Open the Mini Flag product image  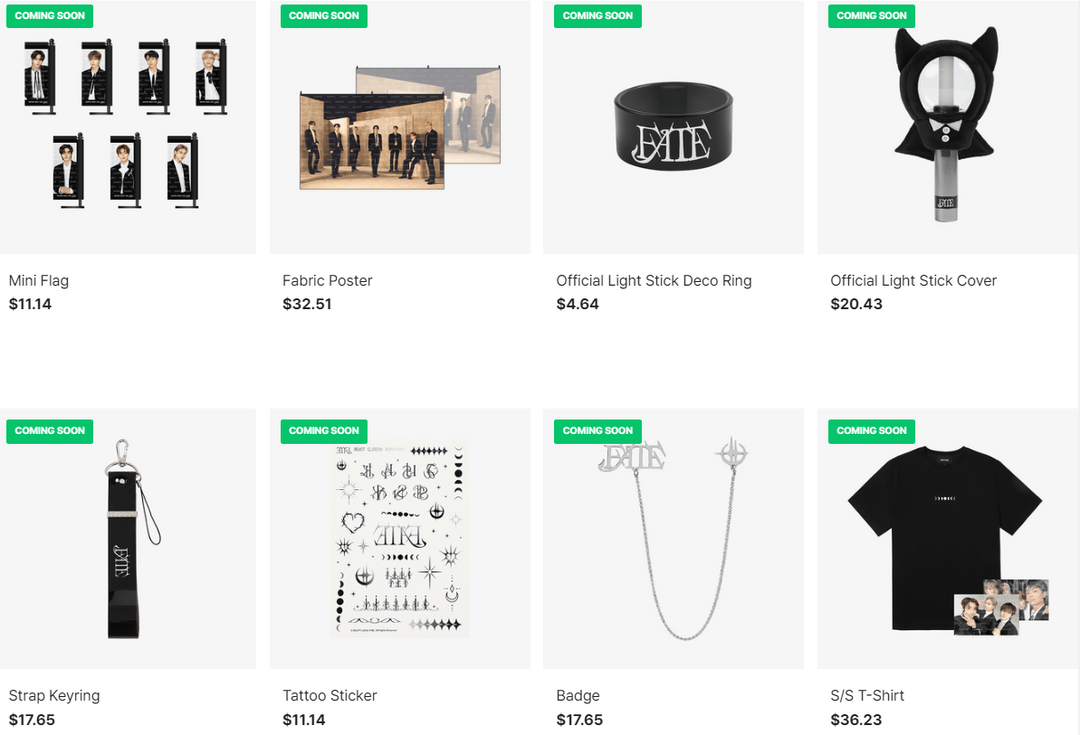coord(127,127)
